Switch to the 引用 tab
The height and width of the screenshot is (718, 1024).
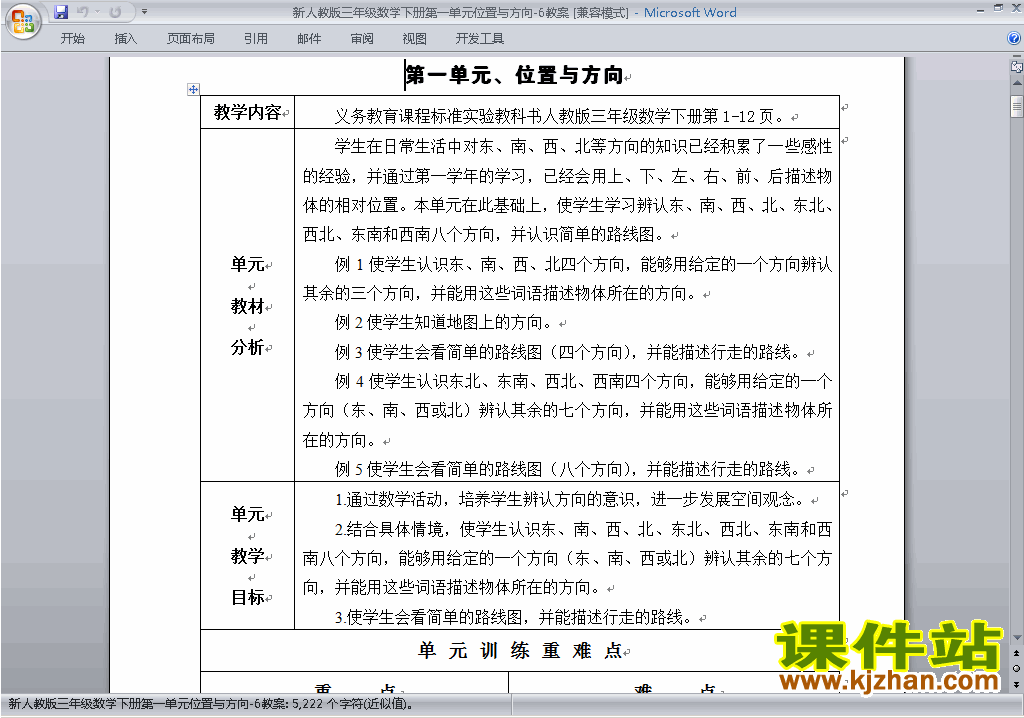click(256, 39)
